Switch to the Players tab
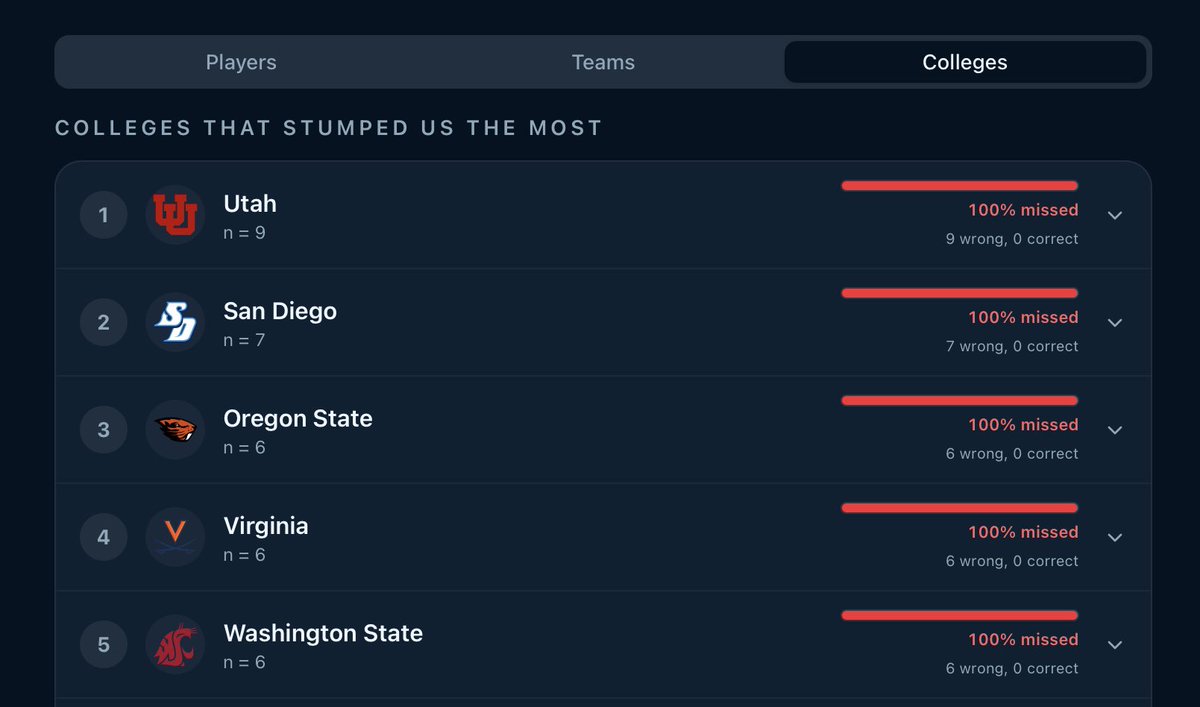Image resolution: width=1200 pixels, height=707 pixels. click(241, 62)
